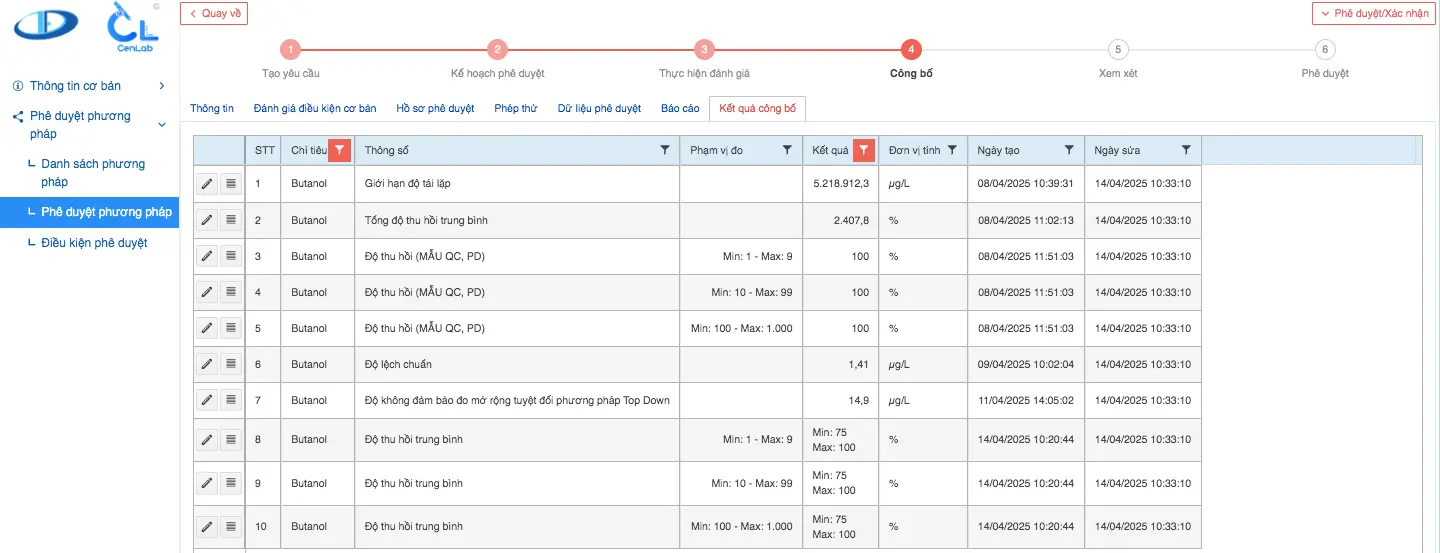Open the active Chỉ tiêu column filter

[x=340, y=150]
